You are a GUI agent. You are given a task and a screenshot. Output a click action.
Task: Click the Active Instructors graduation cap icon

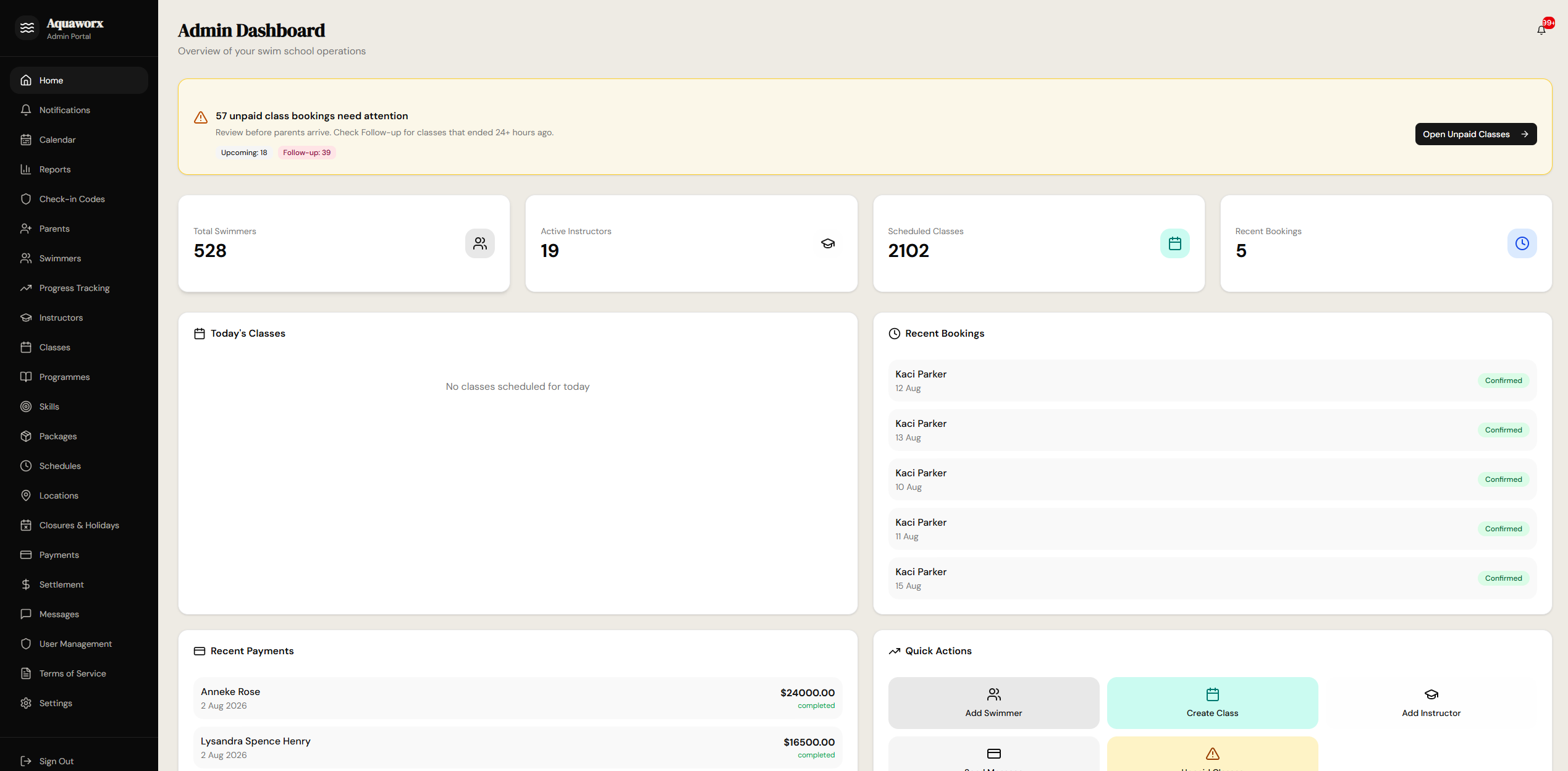pos(827,243)
